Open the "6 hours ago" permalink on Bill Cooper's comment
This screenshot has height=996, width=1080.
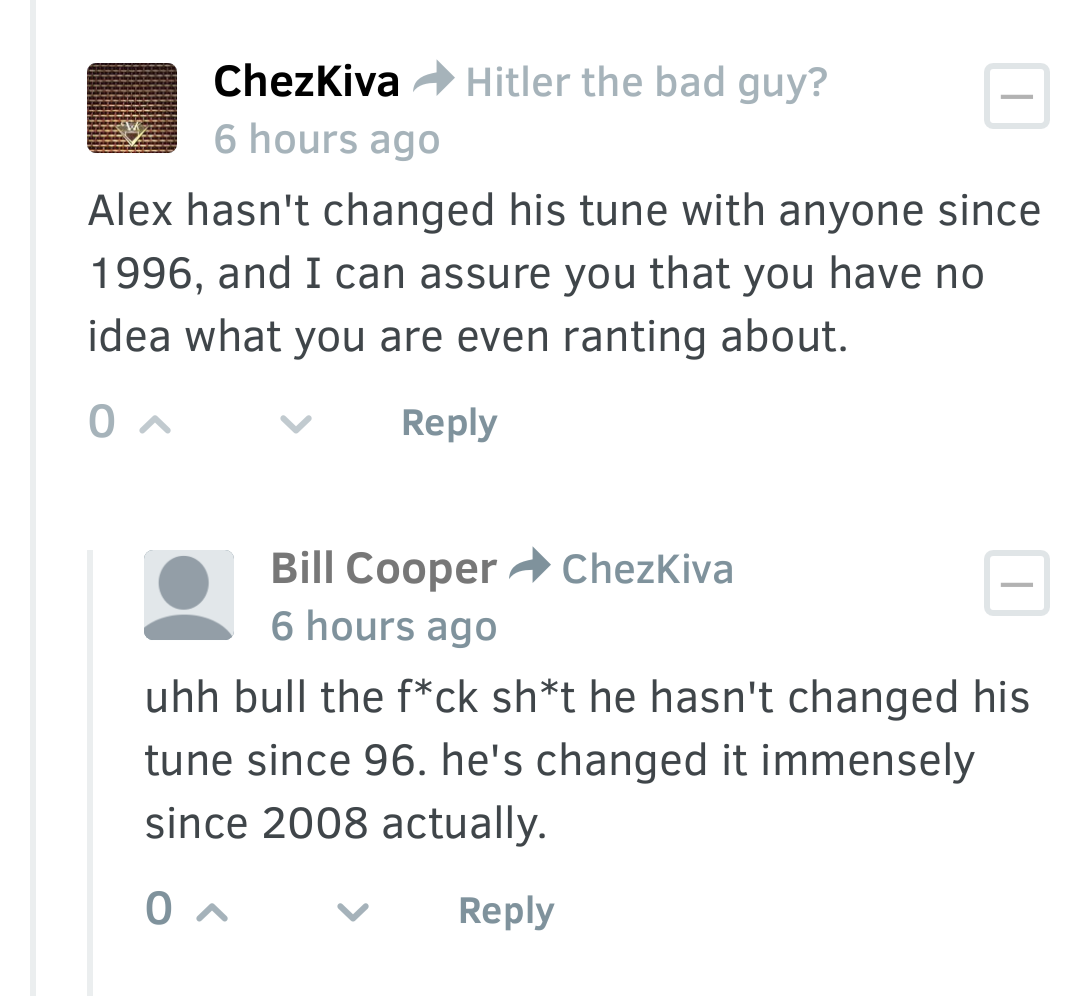click(384, 626)
